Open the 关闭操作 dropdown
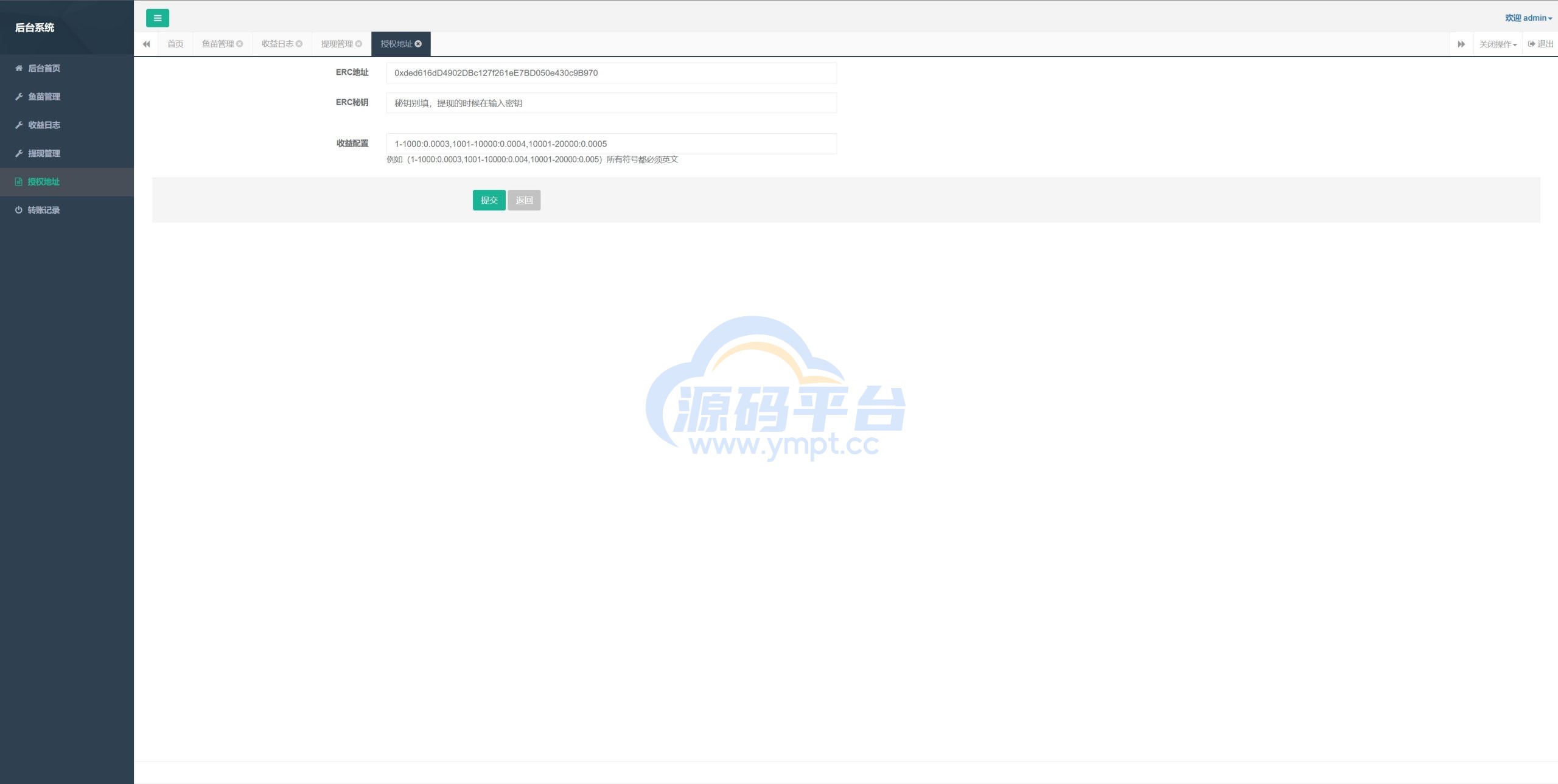The width and height of the screenshot is (1558, 784). coord(1498,44)
